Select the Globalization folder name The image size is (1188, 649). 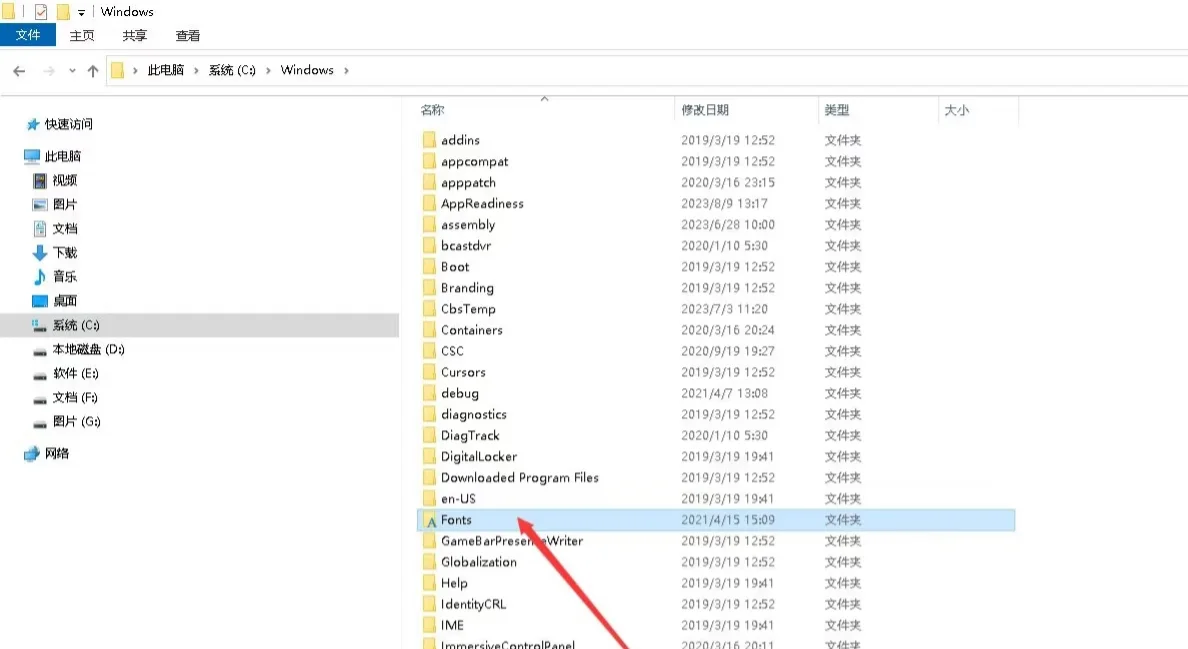pyautogui.click(x=479, y=562)
